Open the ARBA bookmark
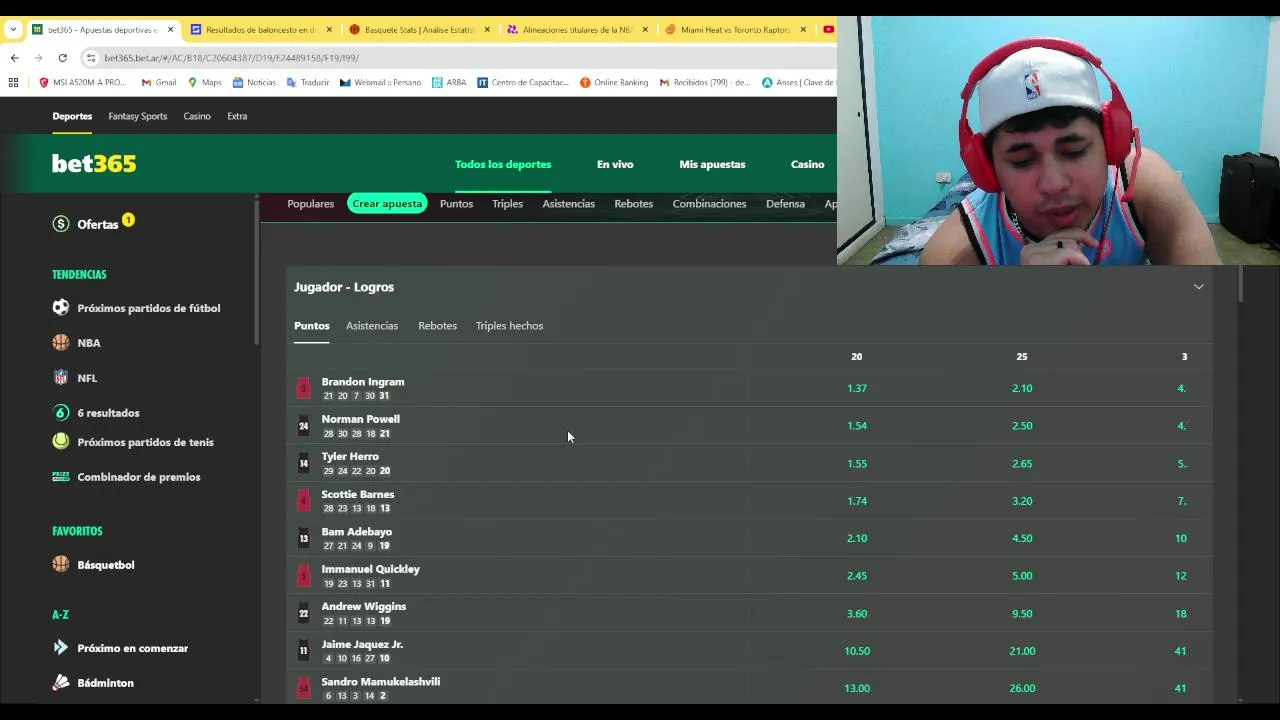Image resolution: width=1280 pixels, height=720 pixels. coord(449,83)
